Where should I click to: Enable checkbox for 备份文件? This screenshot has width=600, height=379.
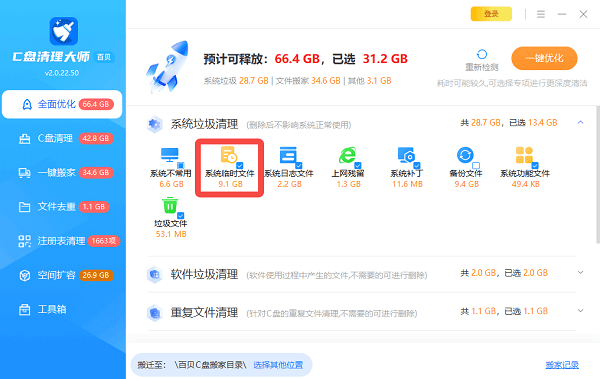pos(476,165)
